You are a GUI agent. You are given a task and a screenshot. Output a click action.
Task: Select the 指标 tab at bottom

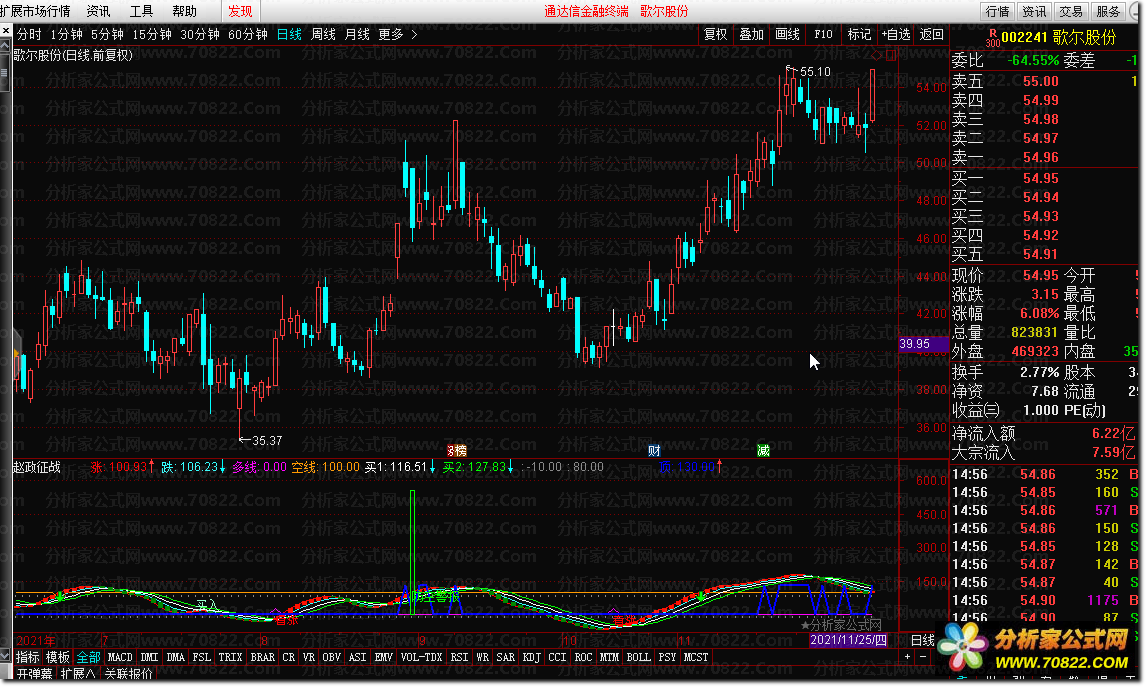28,657
